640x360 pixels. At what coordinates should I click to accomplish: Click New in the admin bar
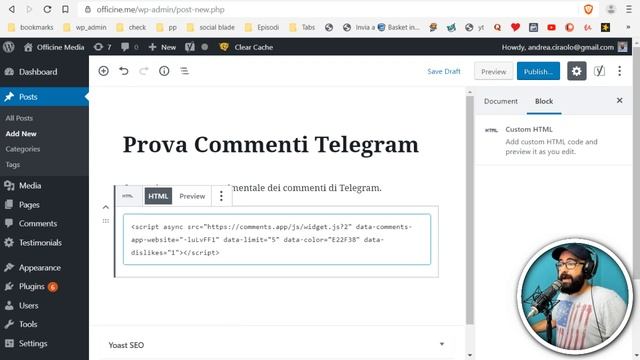[162, 47]
